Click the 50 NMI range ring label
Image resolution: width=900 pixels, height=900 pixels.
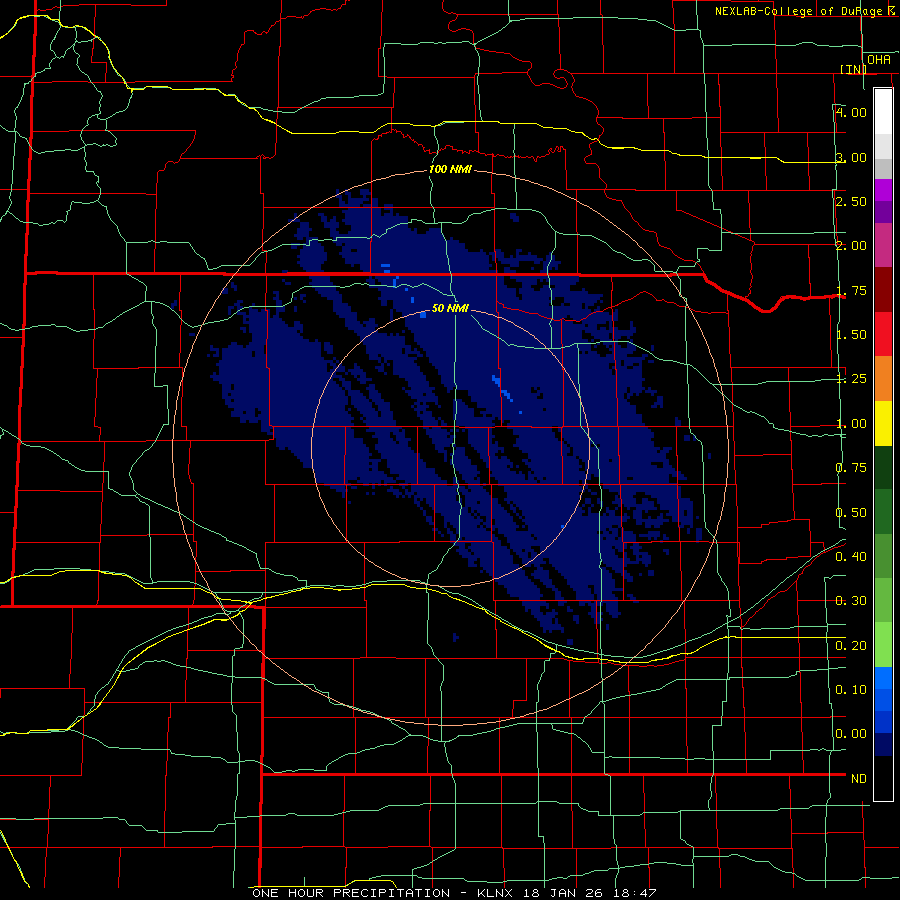click(x=450, y=308)
